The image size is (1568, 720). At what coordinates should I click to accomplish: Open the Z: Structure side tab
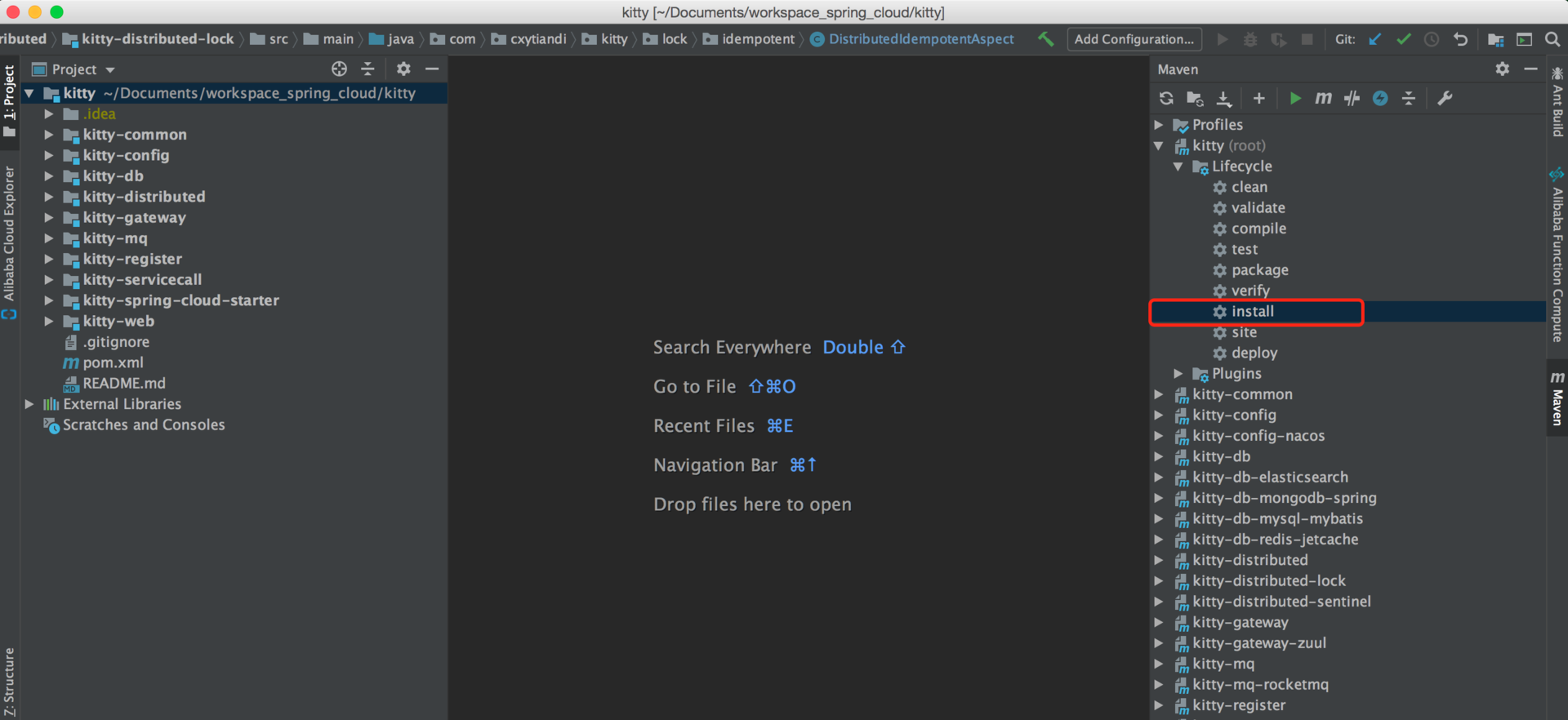pos(10,681)
